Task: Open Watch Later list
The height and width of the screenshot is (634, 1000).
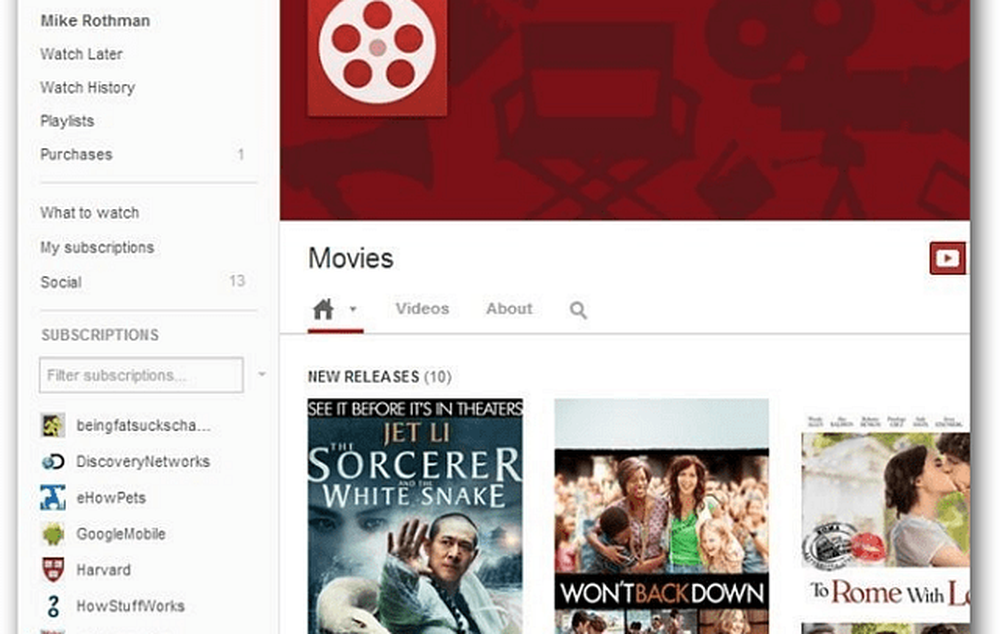Action: pos(81,54)
